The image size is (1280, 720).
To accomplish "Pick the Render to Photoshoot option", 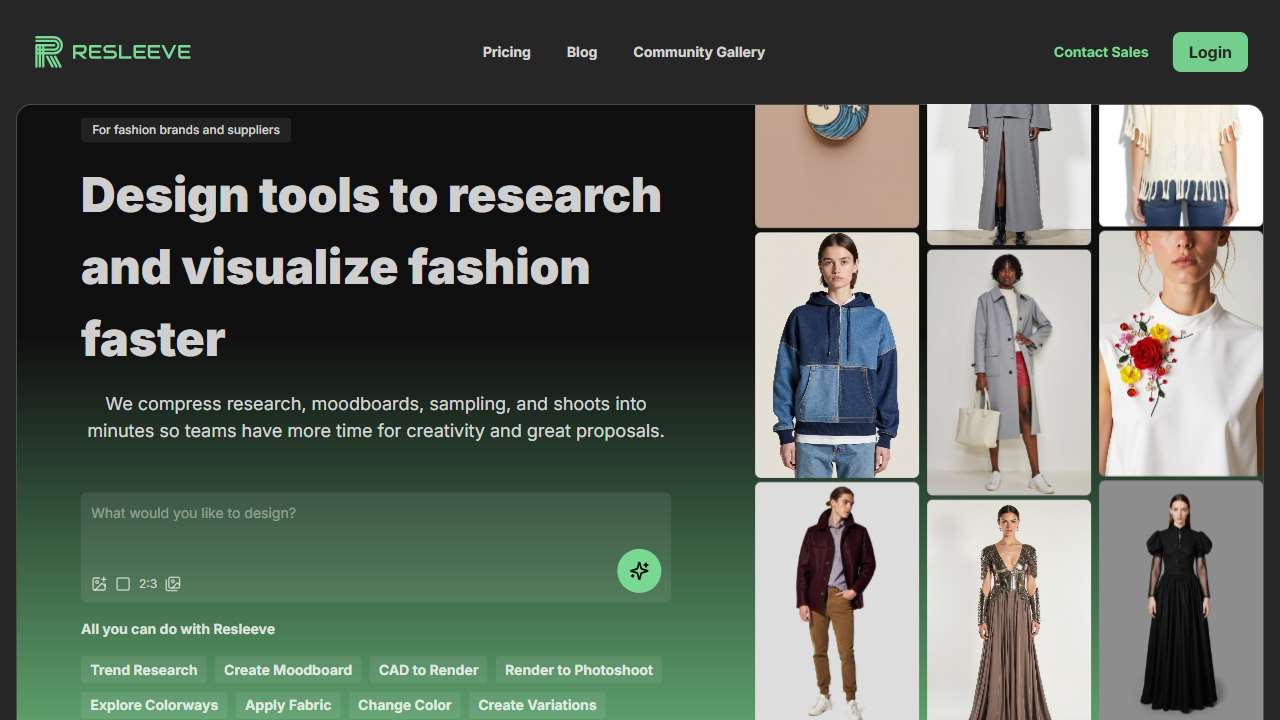I will coord(578,670).
